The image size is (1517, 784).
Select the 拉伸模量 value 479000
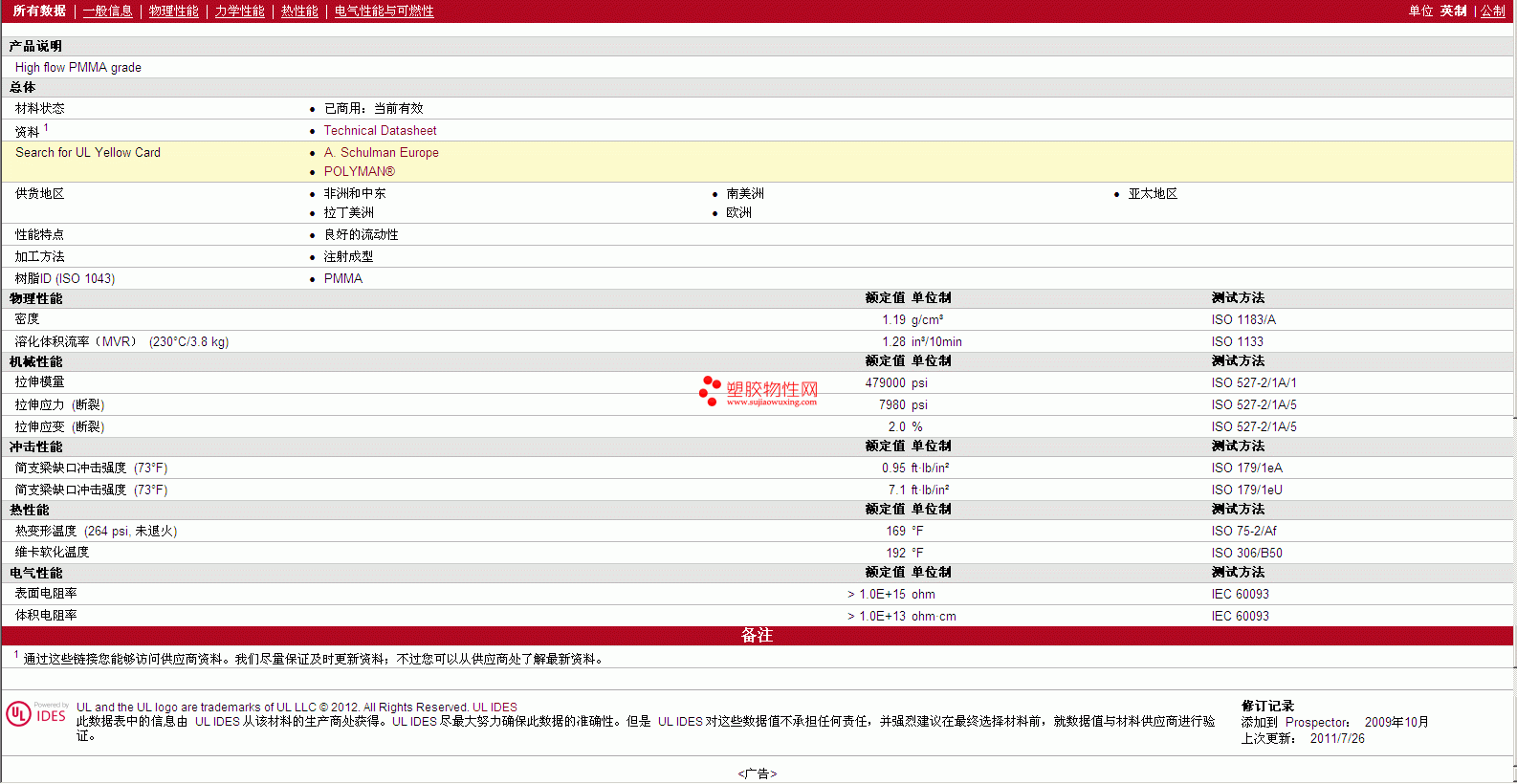[x=885, y=383]
